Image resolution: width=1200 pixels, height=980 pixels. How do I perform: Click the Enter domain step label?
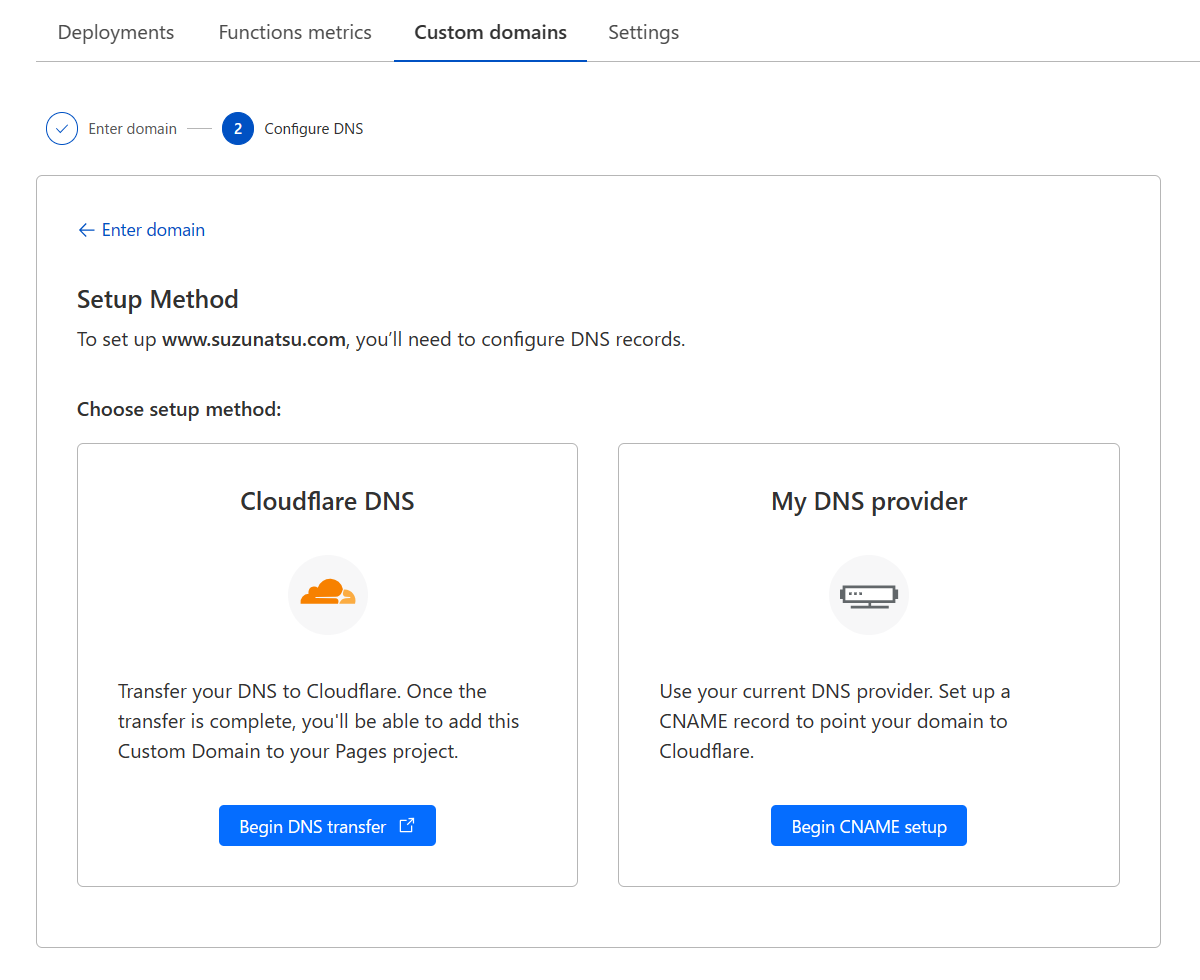[x=133, y=129]
